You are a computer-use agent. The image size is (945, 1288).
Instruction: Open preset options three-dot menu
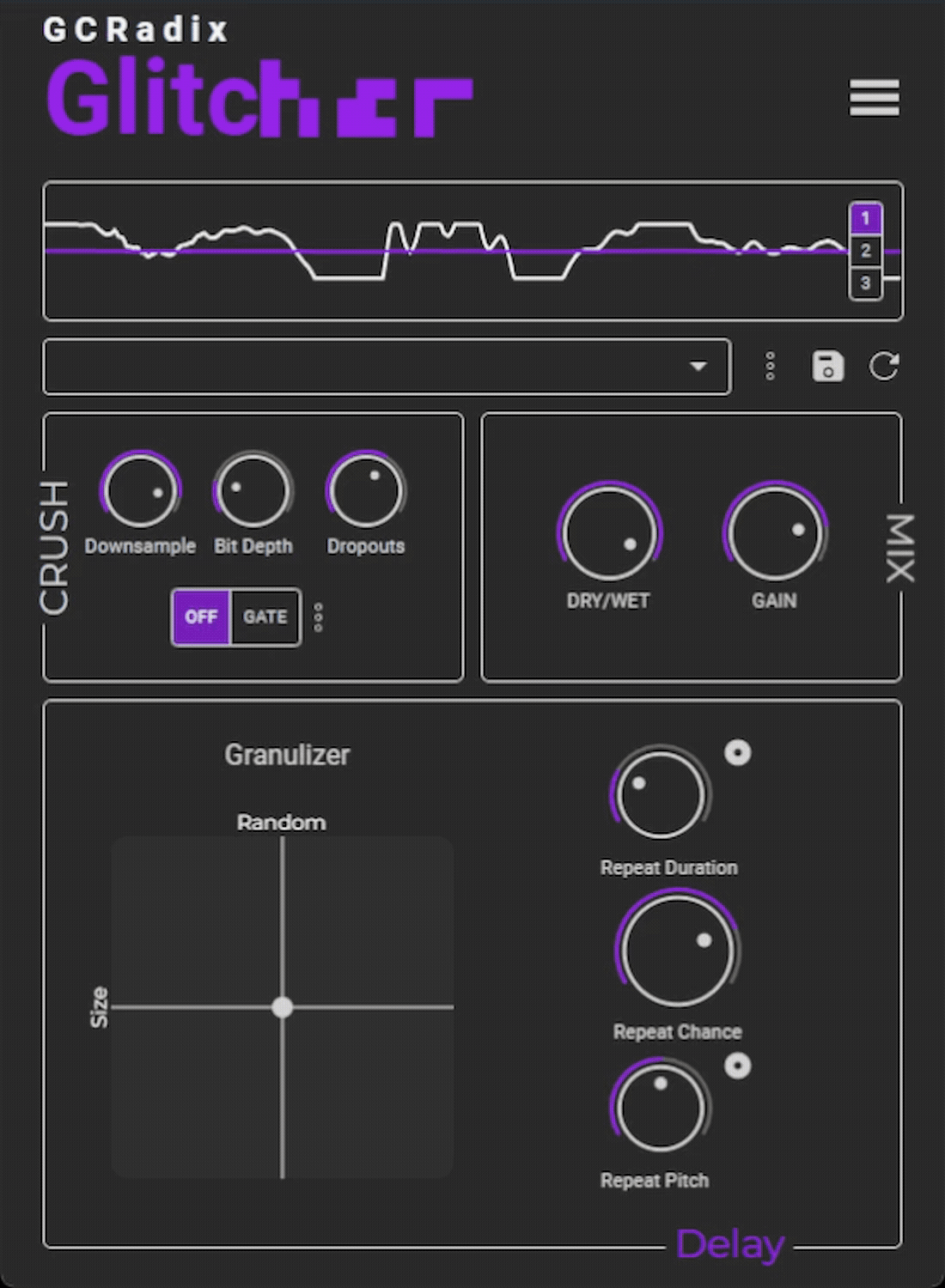(770, 367)
